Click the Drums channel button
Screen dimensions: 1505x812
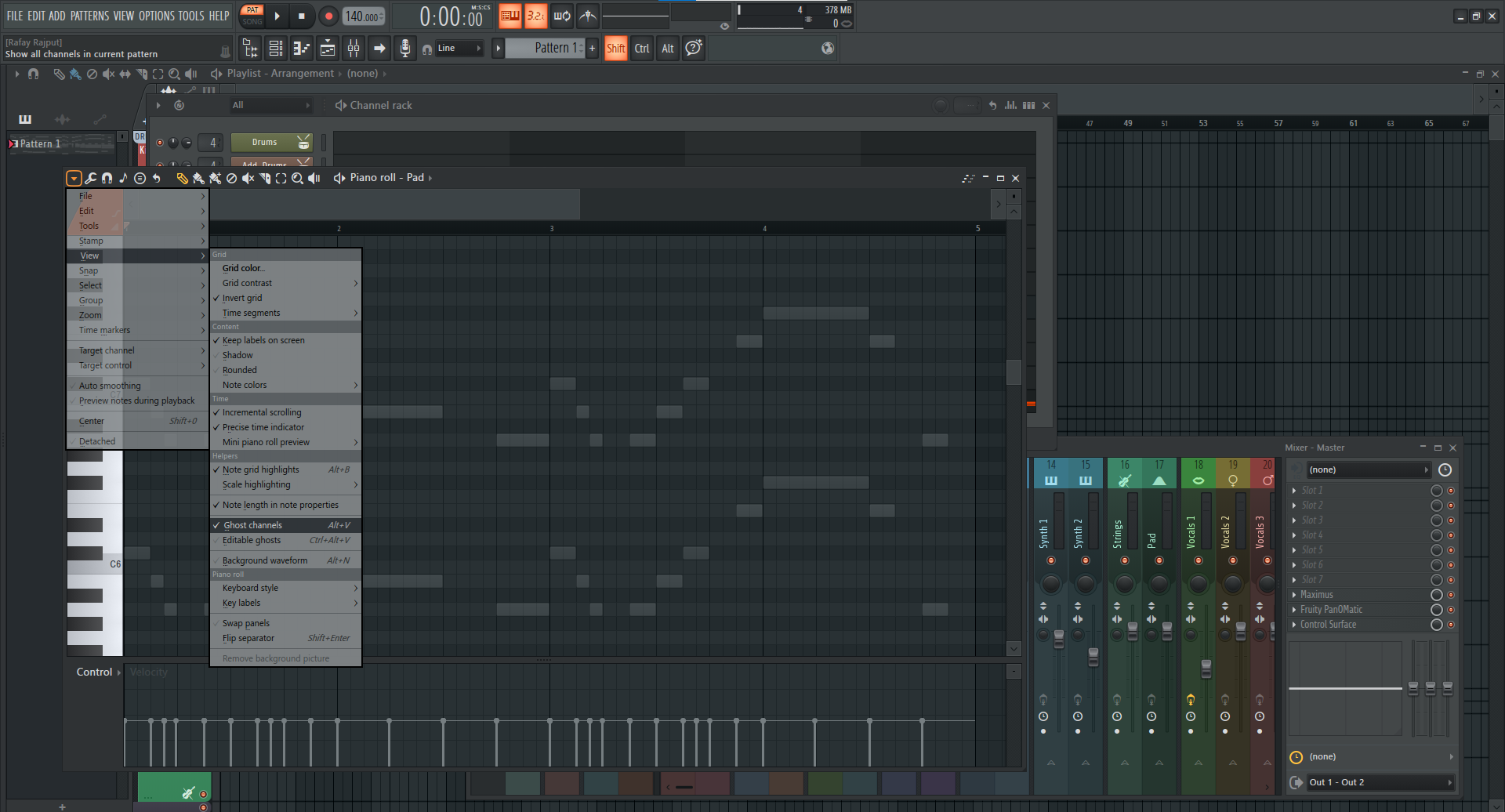[265, 143]
